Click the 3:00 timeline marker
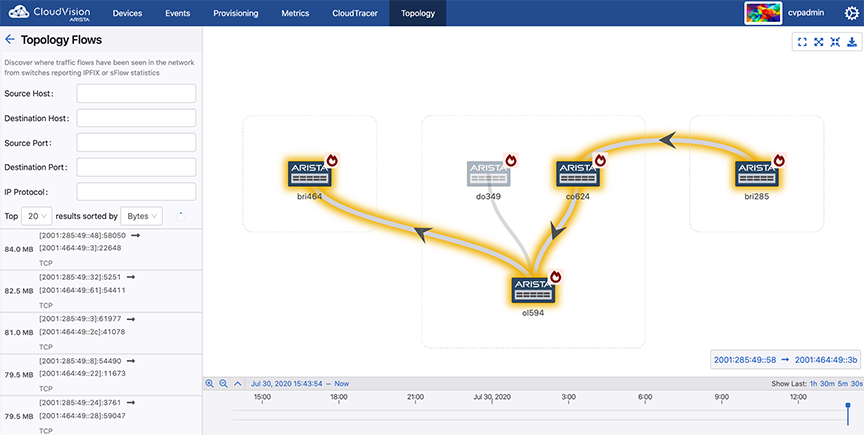Viewport: 864px width, 435px height. 569,397
